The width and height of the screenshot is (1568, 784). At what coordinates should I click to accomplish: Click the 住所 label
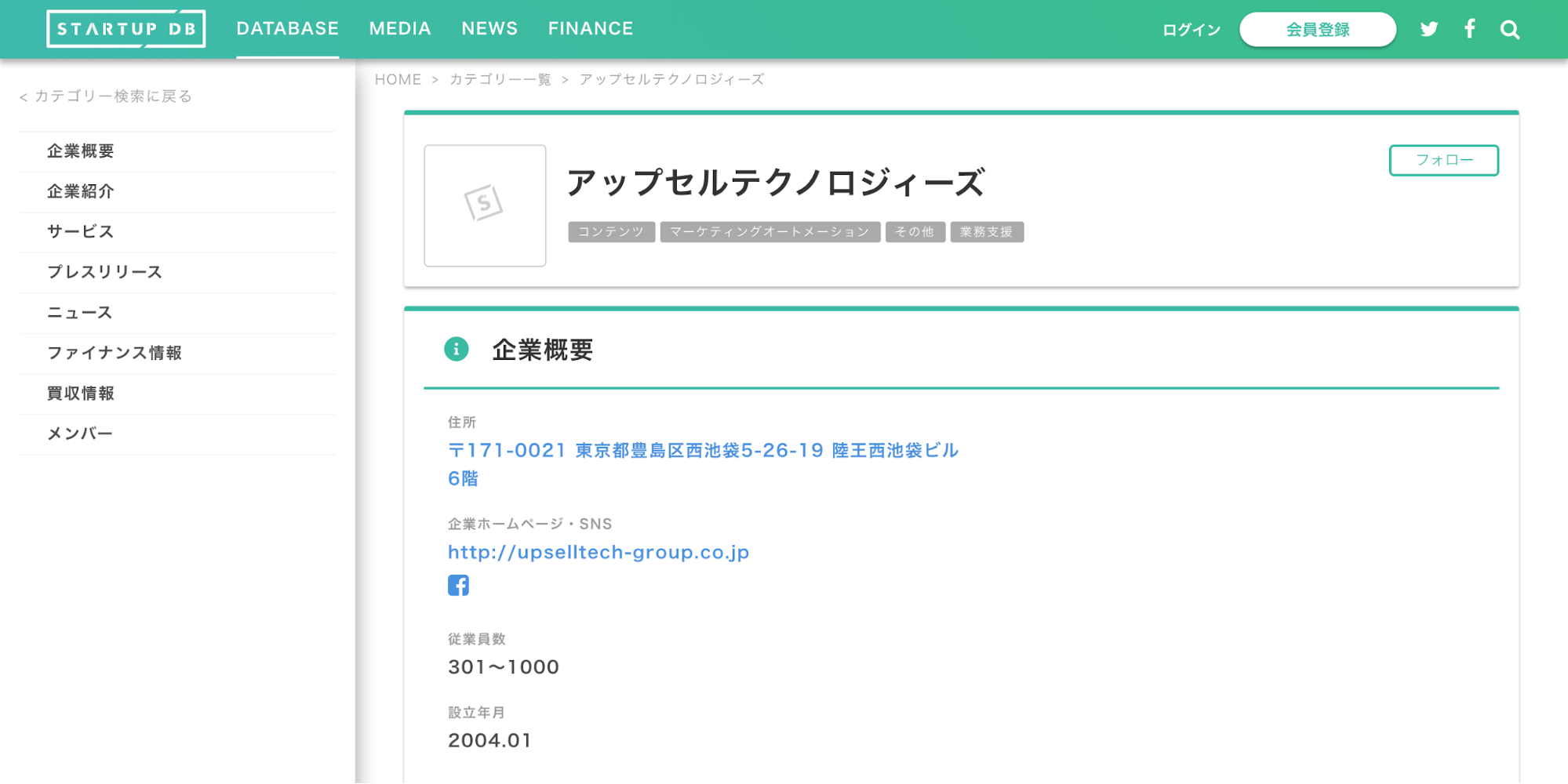[462, 423]
